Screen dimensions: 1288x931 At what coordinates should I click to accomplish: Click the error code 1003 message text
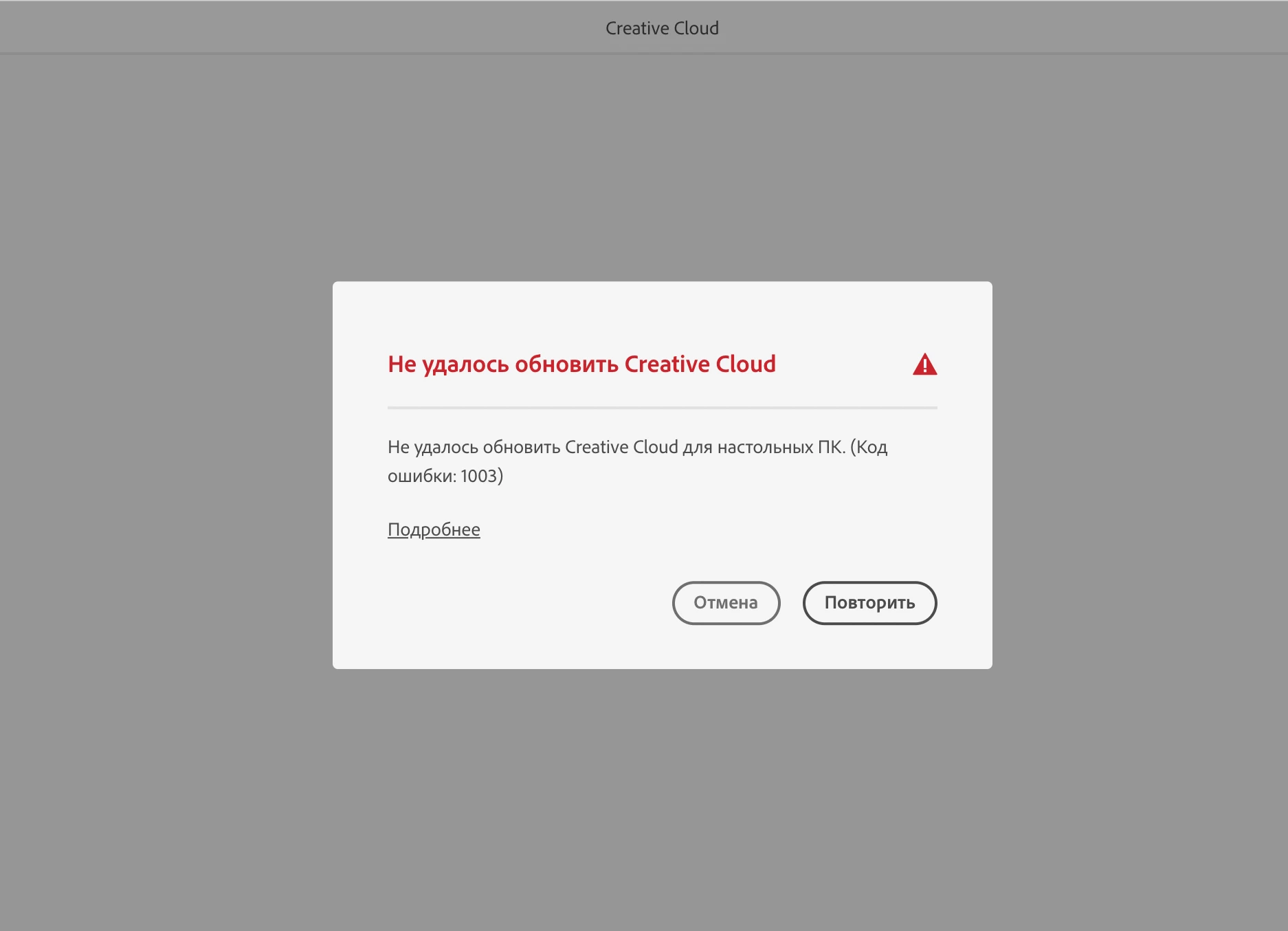(637, 461)
